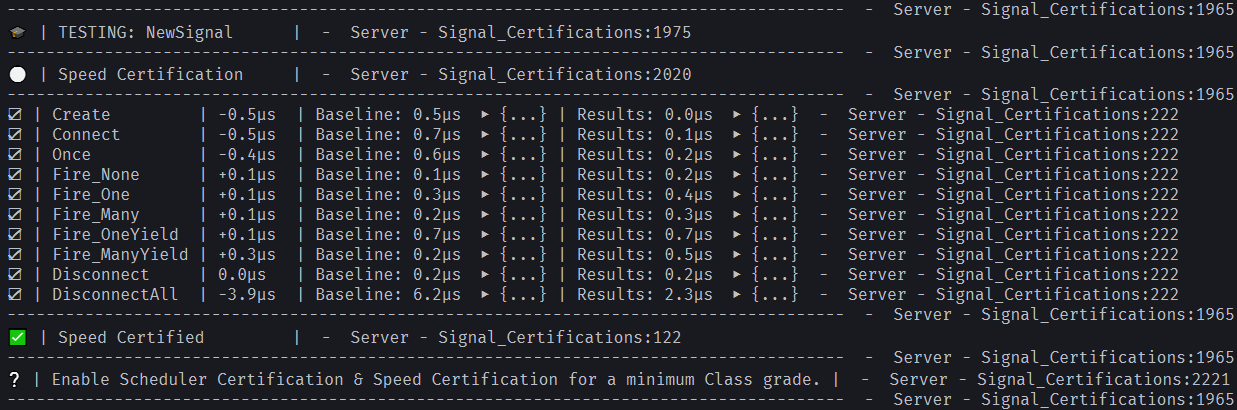Toggle the checkbox on the DisconnectAll row
This screenshot has height=410, width=1237.
point(14,295)
